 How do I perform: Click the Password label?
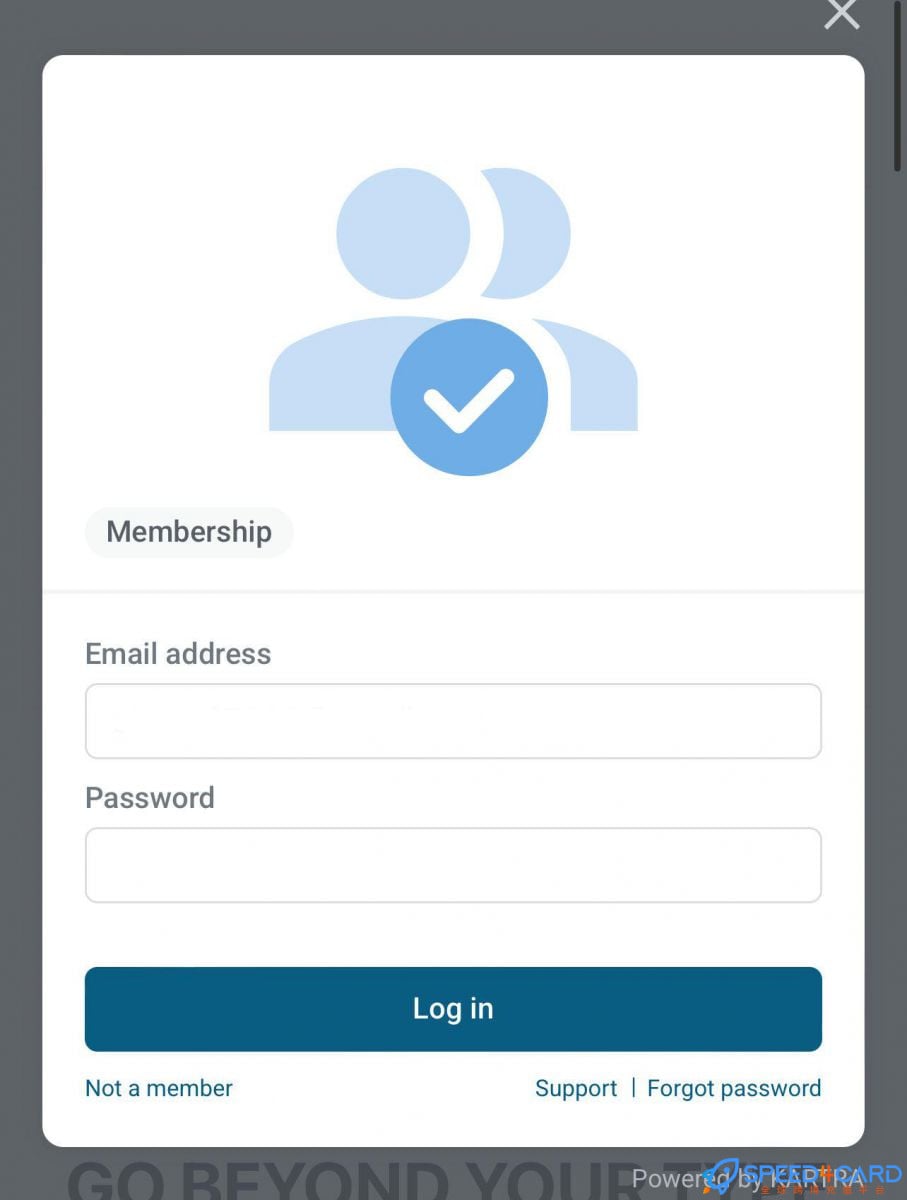150,798
